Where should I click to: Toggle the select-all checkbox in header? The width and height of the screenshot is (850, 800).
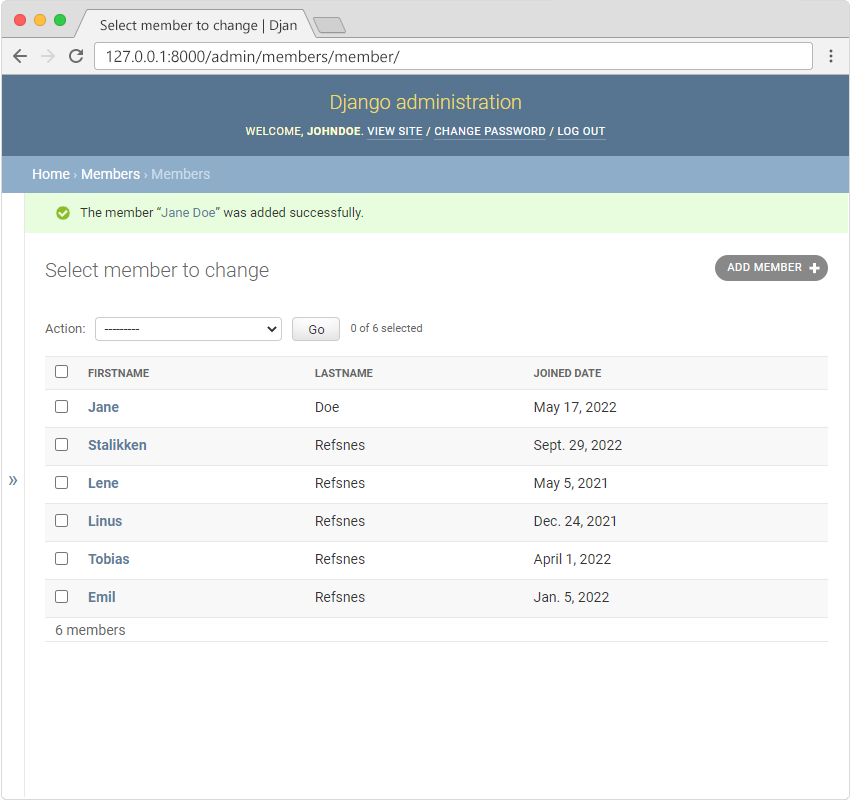pyautogui.click(x=62, y=372)
